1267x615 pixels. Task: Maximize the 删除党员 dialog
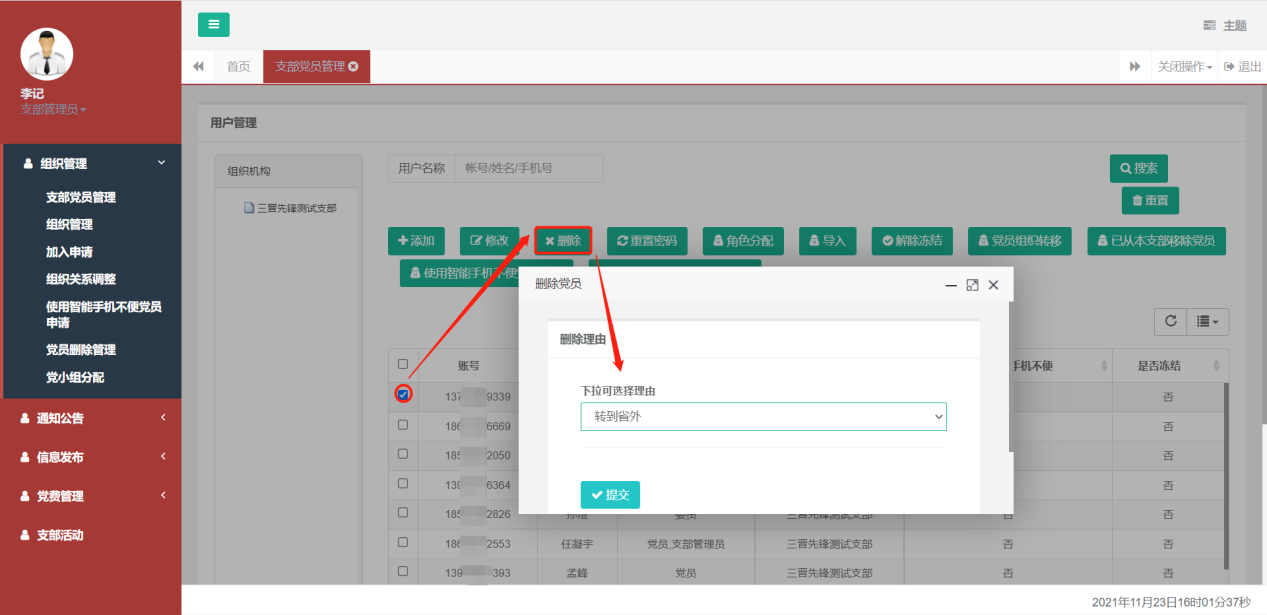[972, 285]
